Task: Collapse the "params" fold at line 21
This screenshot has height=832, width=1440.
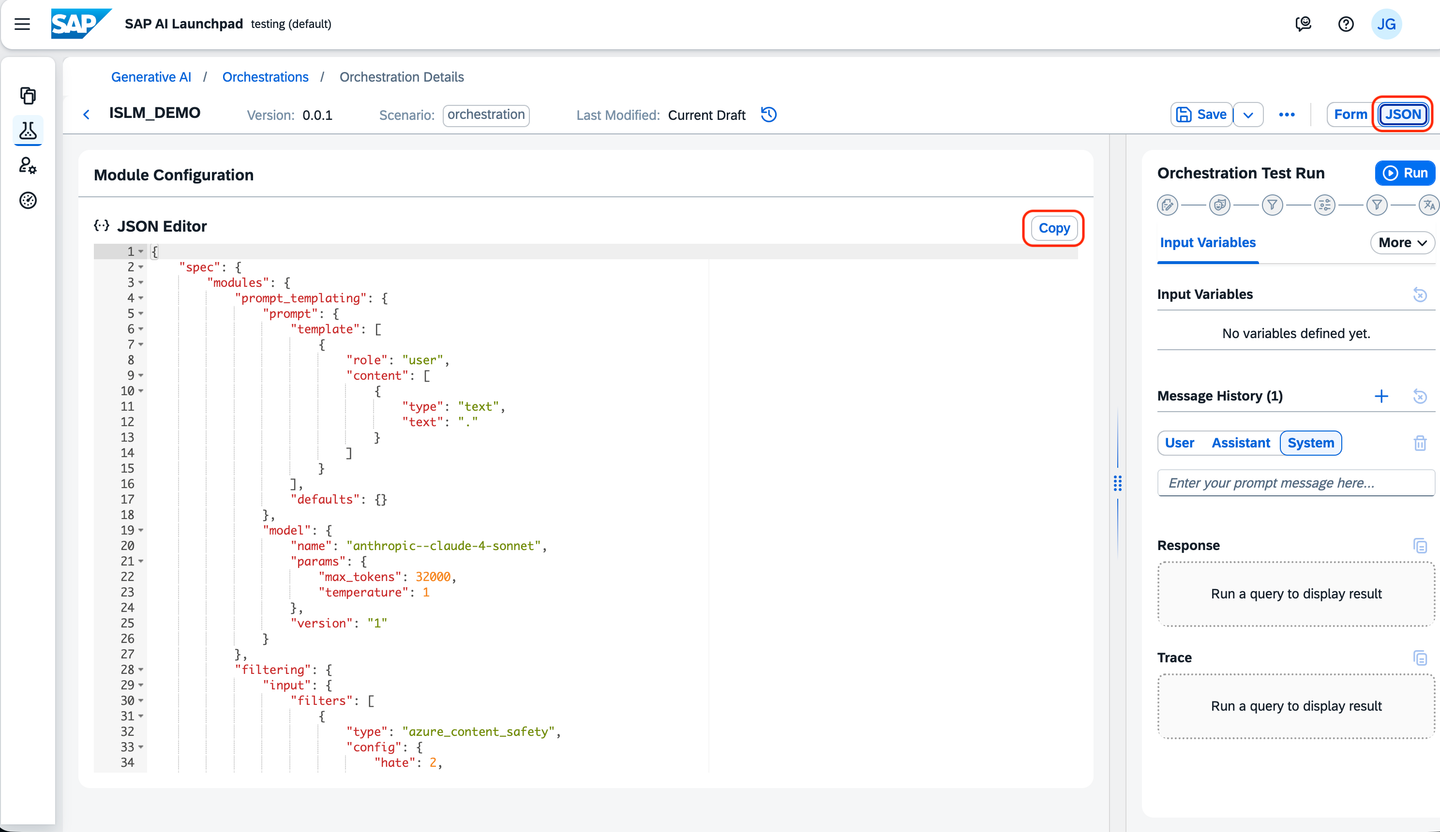Action: (x=141, y=561)
